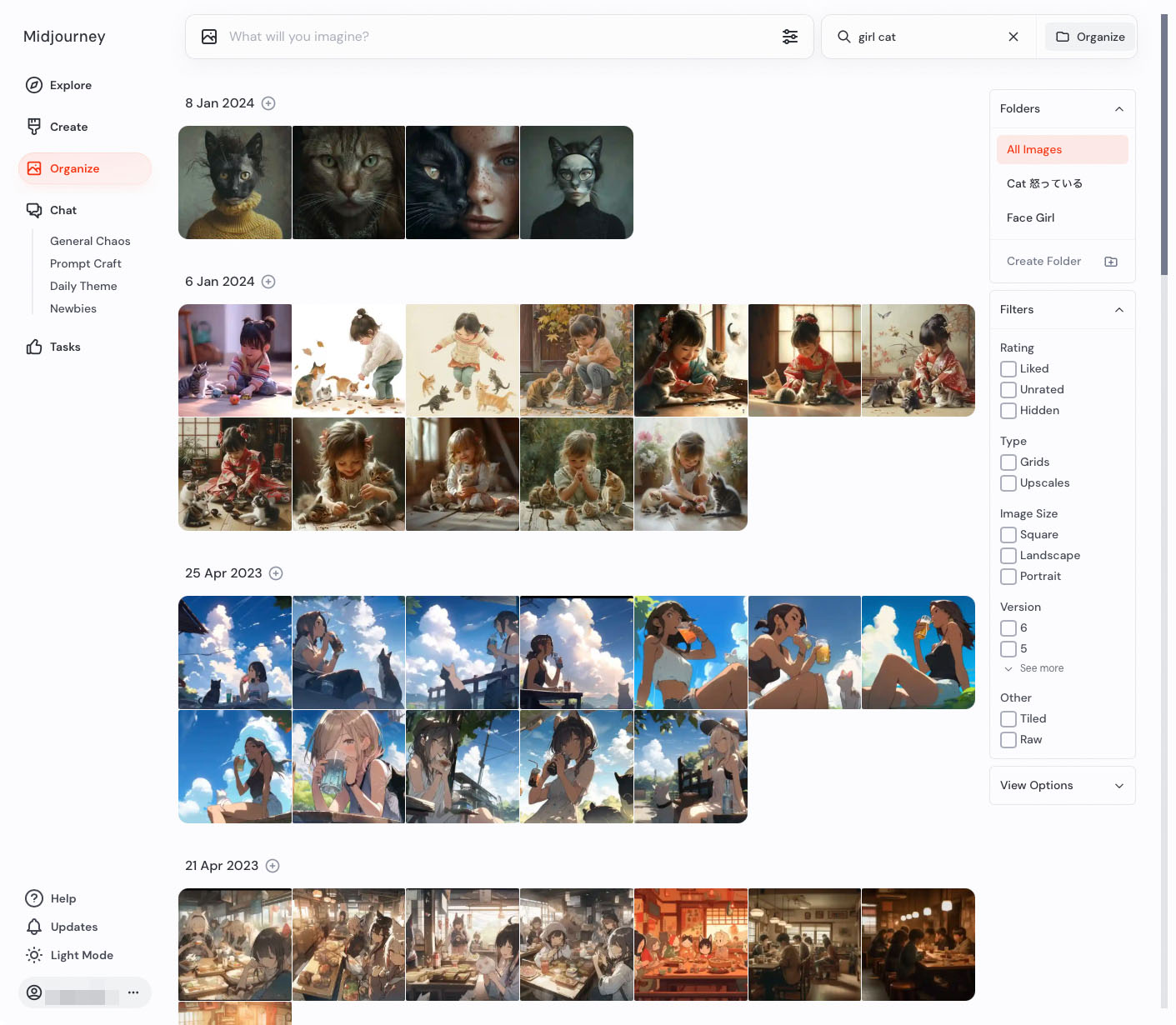1176x1025 pixels.
Task: Click the search magnifier icon
Action: 844,37
